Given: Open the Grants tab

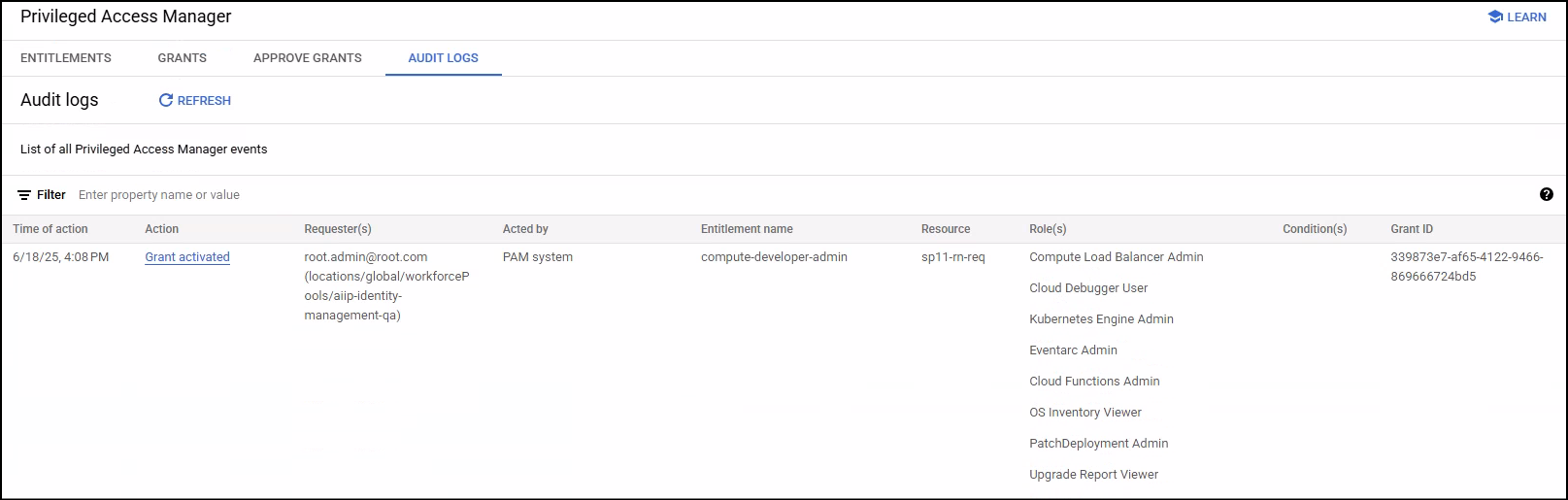Looking at the screenshot, I should (183, 58).
